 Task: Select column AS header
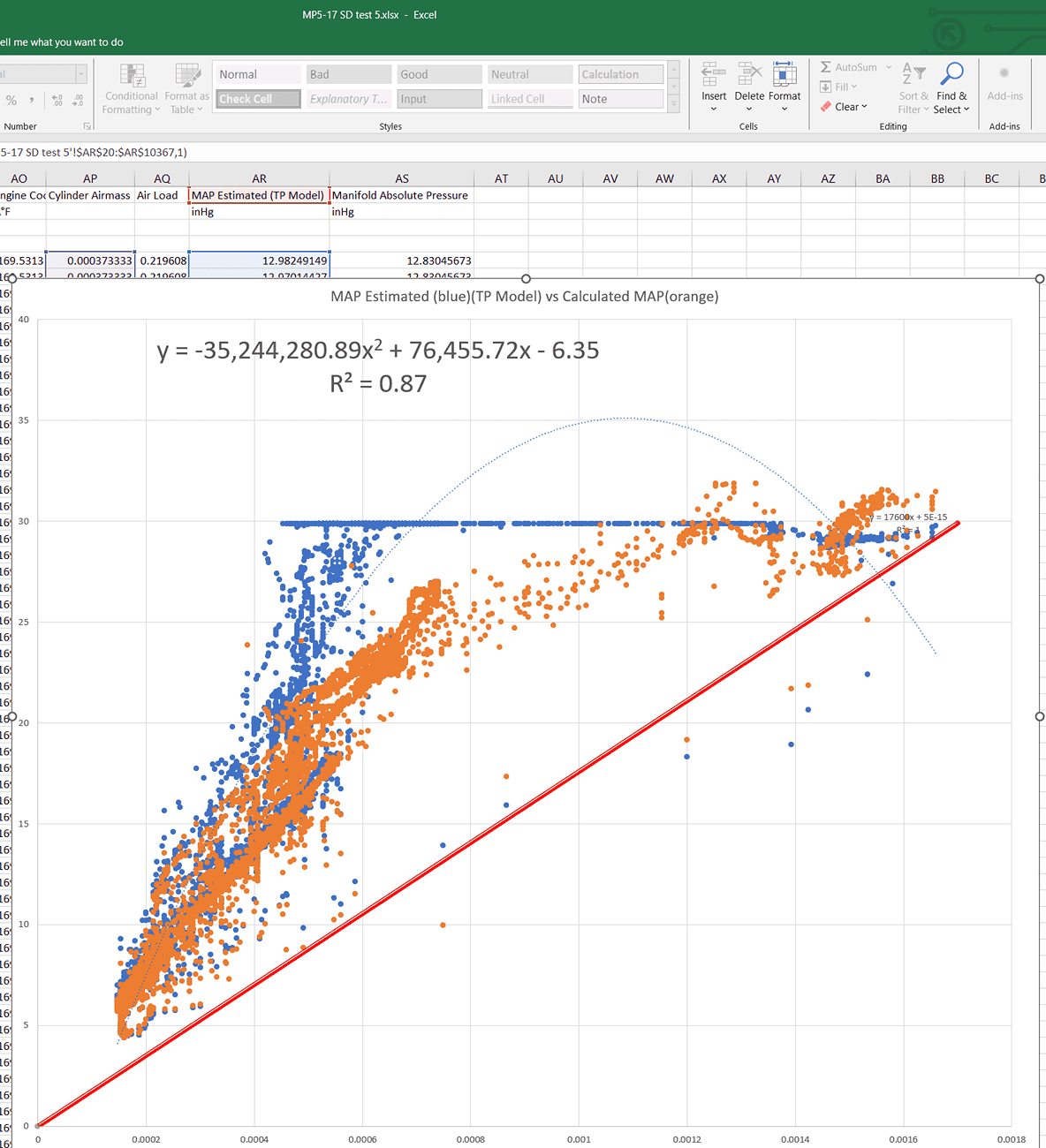pyautogui.click(x=402, y=178)
